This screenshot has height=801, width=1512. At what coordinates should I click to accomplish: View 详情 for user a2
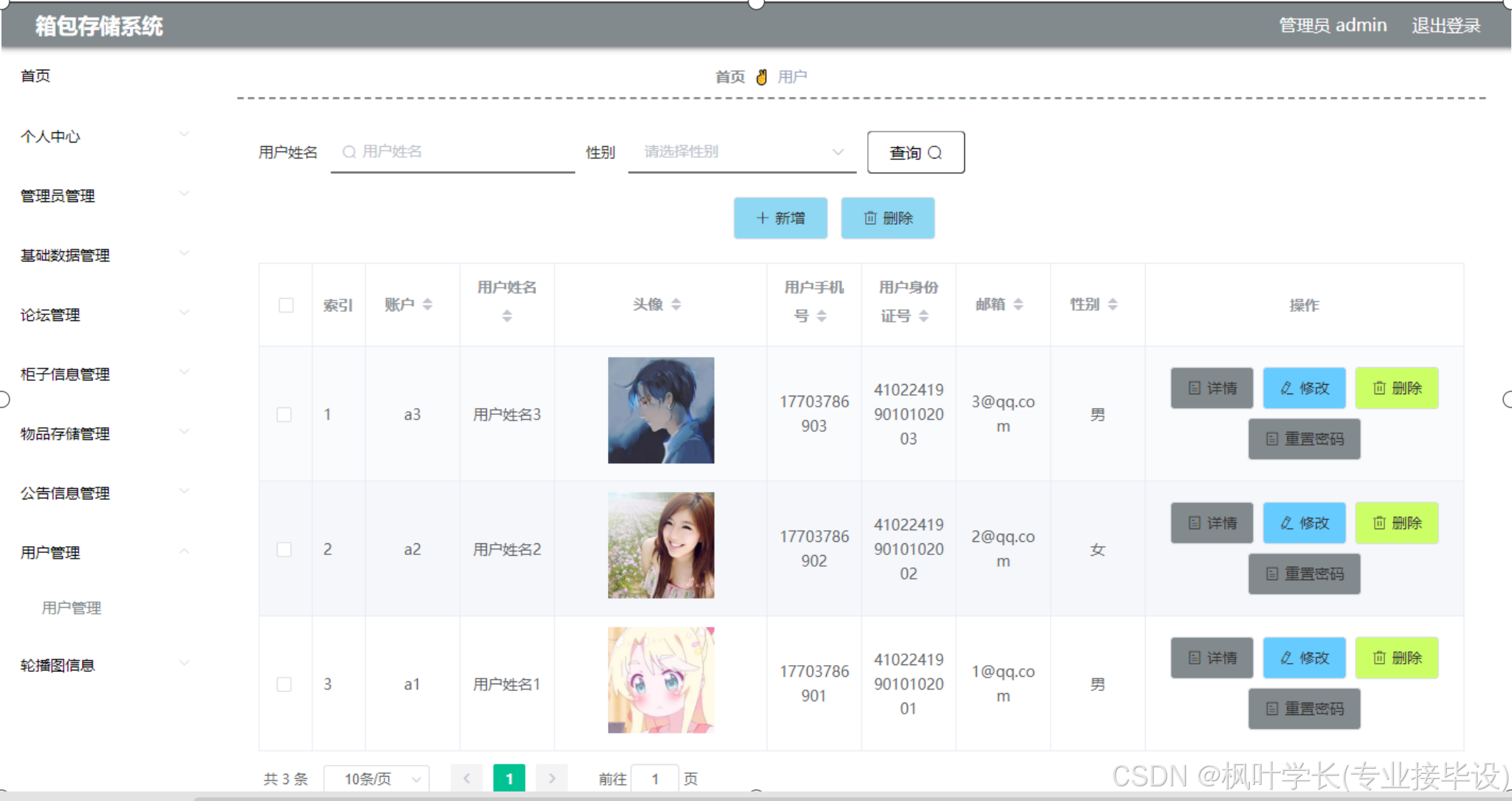[1212, 523]
